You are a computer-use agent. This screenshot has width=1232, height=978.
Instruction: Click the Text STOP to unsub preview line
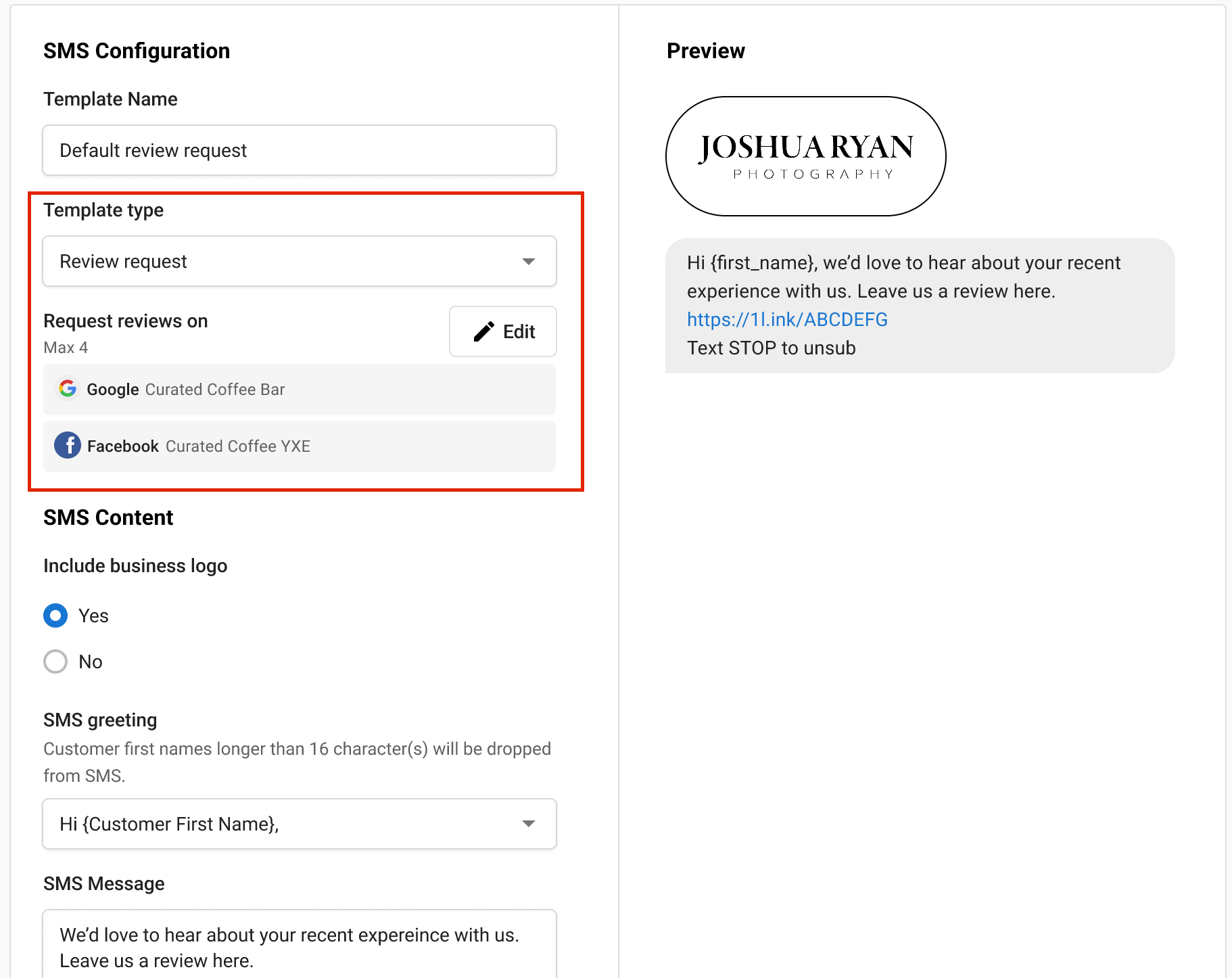(771, 348)
